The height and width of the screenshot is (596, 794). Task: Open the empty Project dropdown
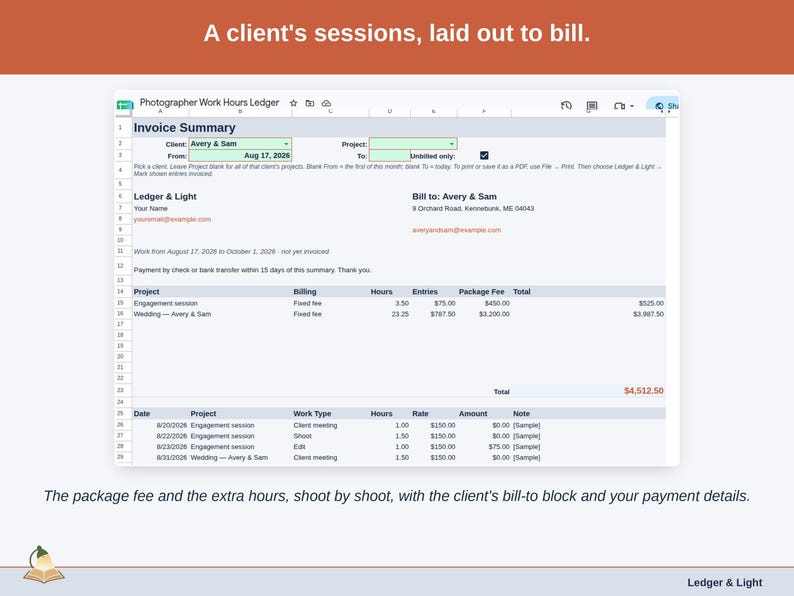413,144
